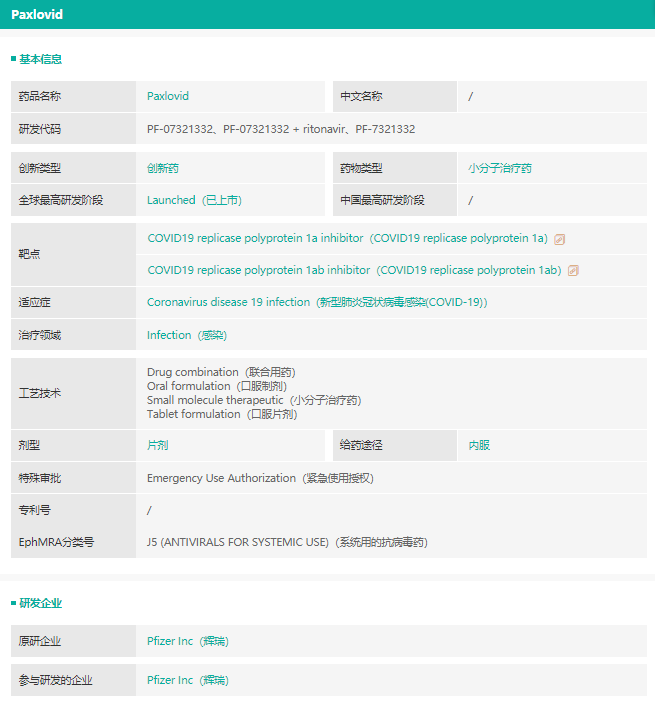
Task: Click the 药品名称 label cell
Action: pyautogui.click(x=73, y=97)
